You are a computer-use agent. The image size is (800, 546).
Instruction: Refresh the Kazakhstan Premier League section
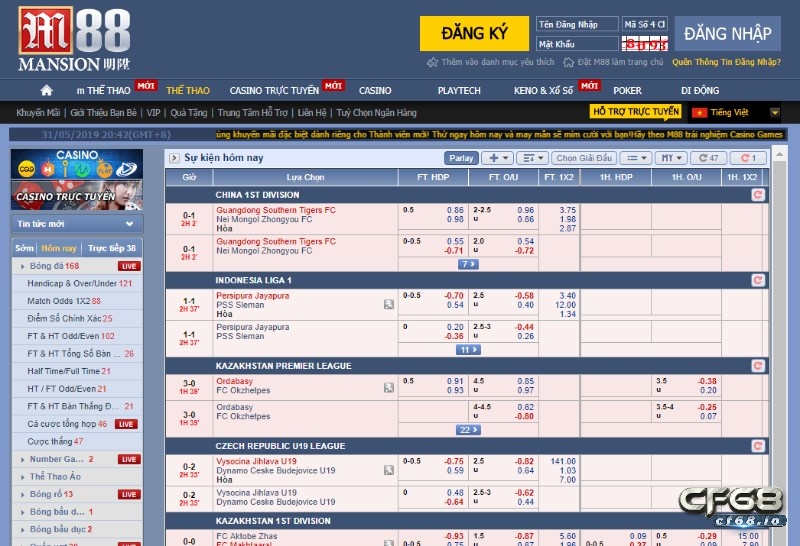[x=758, y=366]
